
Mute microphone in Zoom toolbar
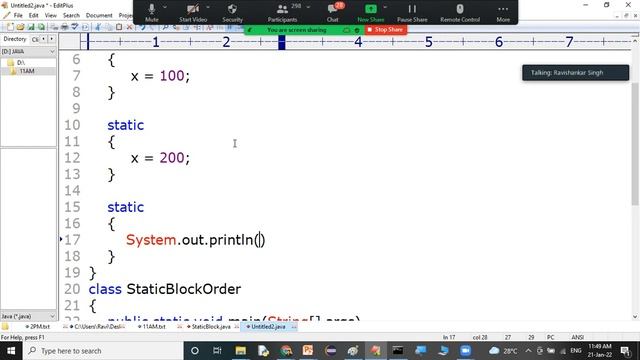point(151,13)
